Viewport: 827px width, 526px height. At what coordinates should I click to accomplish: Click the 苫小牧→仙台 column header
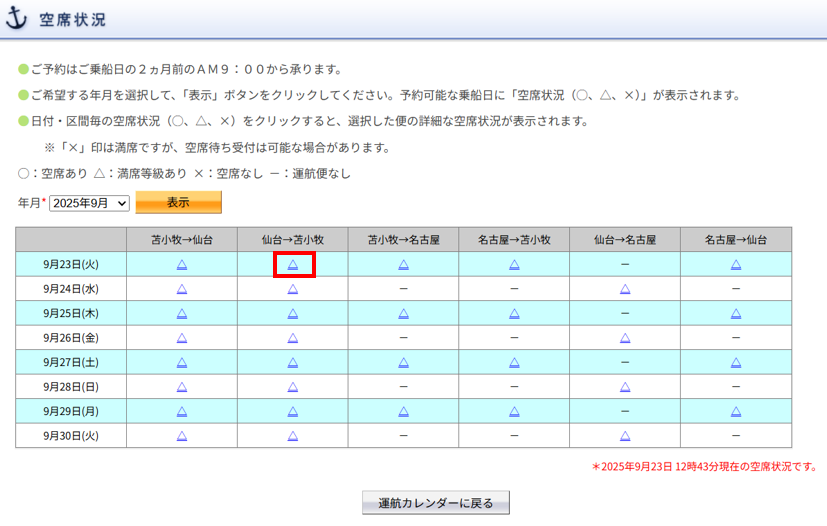181,240
